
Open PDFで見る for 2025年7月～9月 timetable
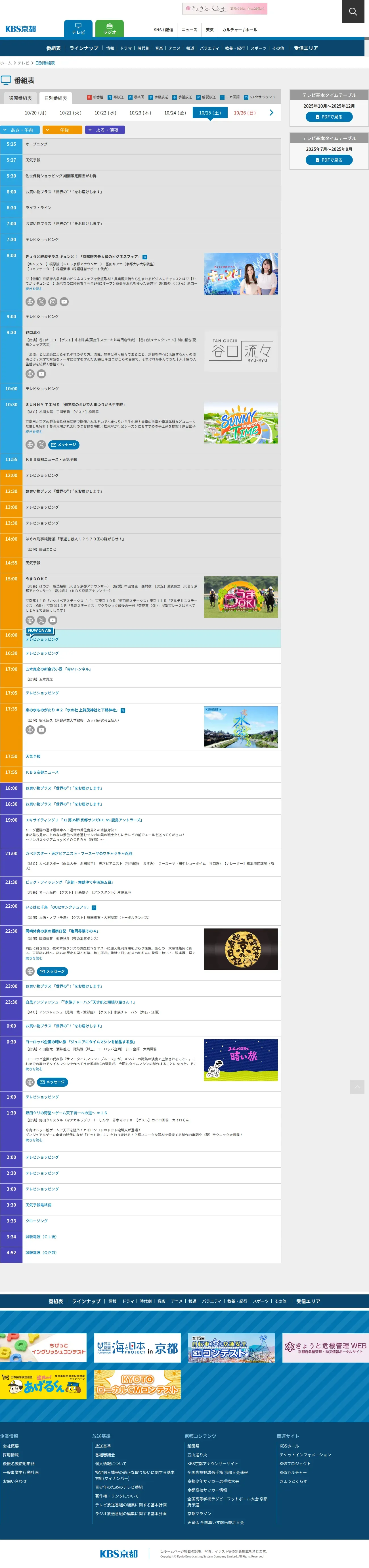point(329,160)
